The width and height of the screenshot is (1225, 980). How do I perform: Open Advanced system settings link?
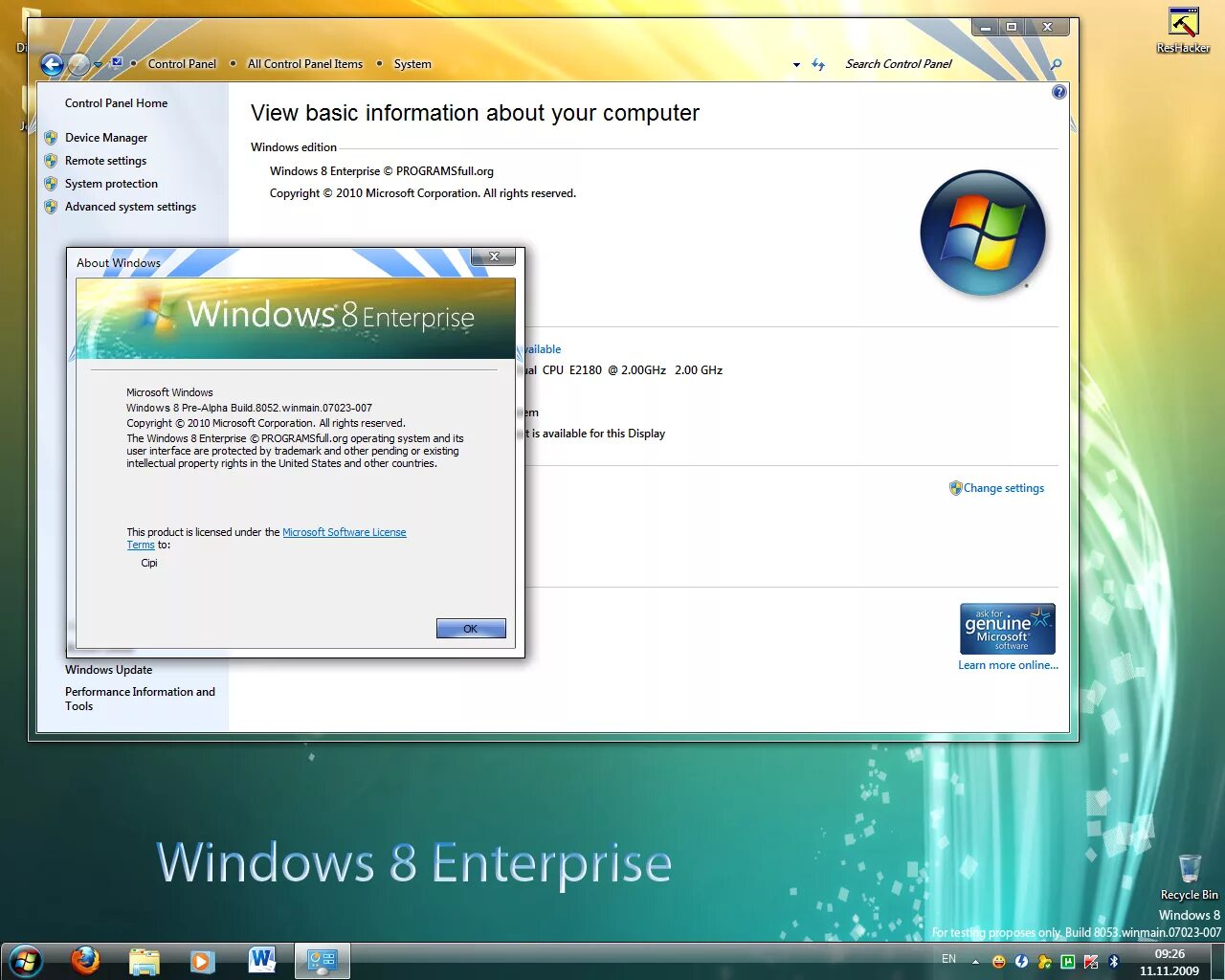[130, 207]
